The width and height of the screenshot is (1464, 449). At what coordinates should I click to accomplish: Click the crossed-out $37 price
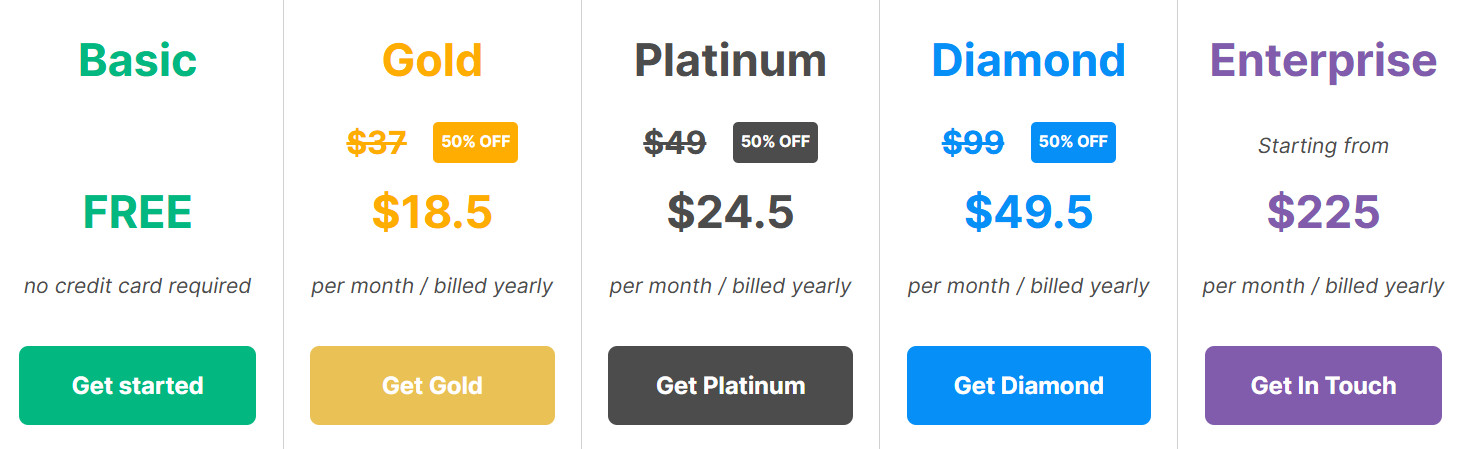[x=377, y=143]
